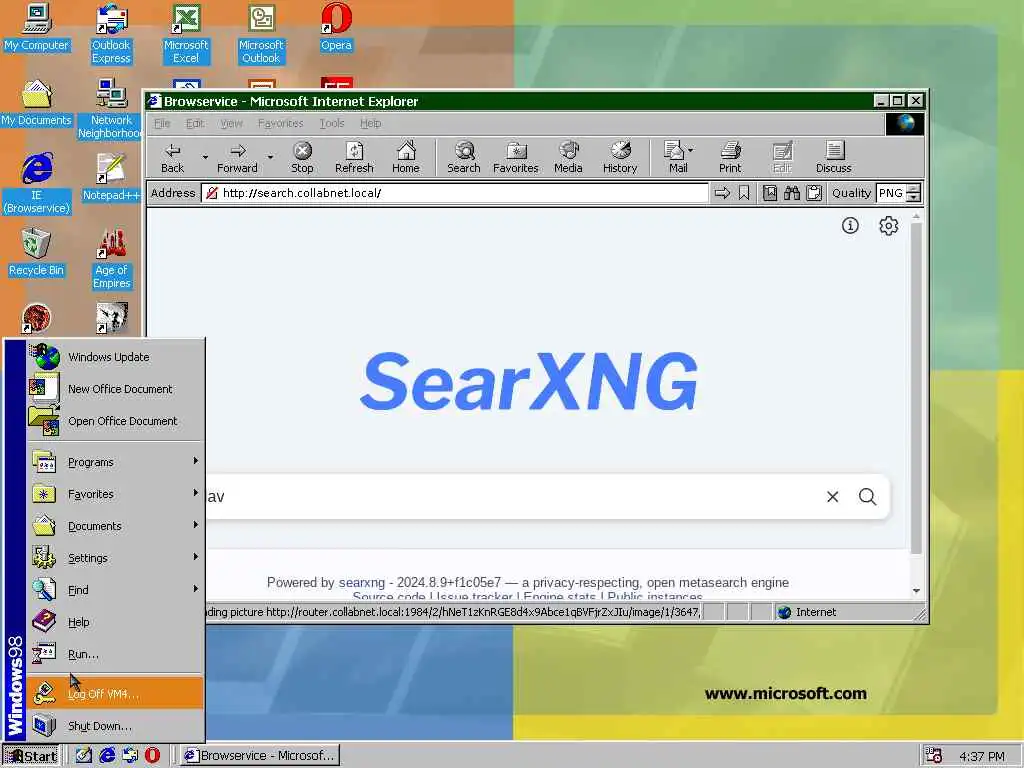The image size is (1024, 768).
Task: Click the page's vertical scrollbar thumb
Action: 916,389
